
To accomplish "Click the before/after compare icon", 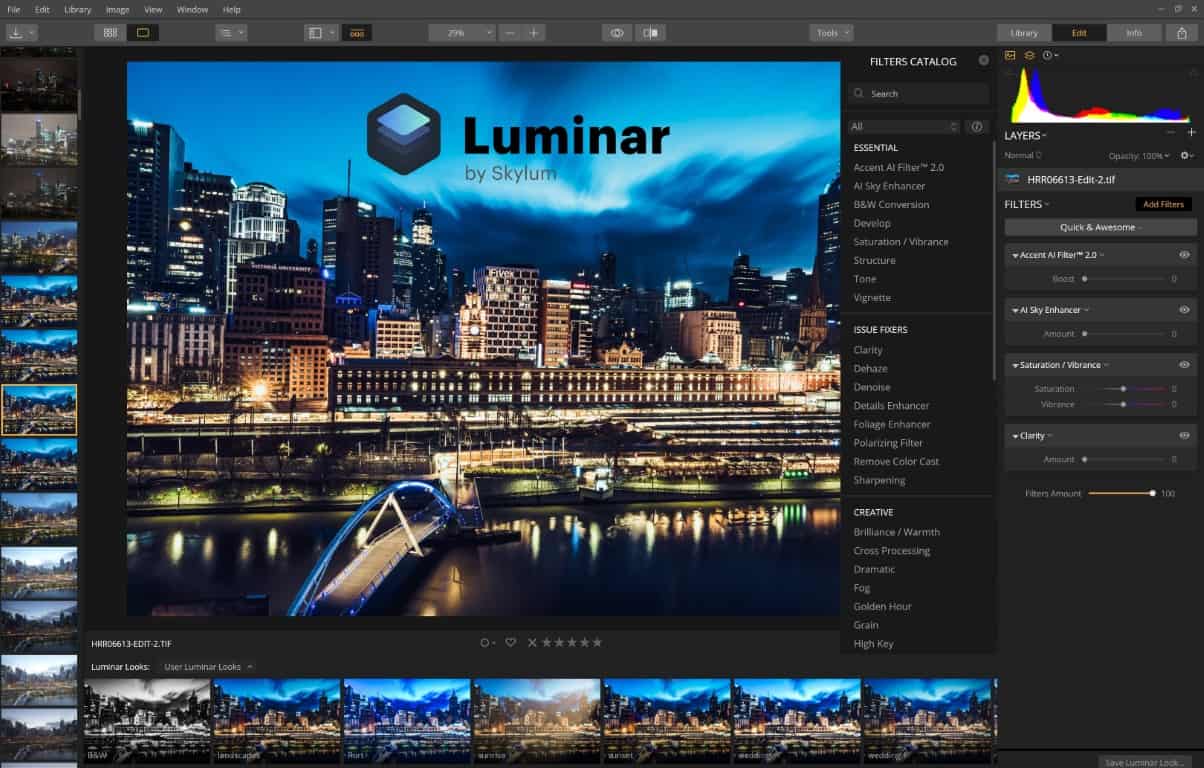I will pos(651,33).
